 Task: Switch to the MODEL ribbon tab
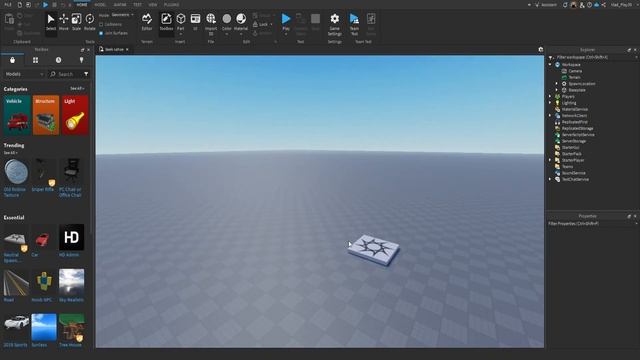coord(100,4)
